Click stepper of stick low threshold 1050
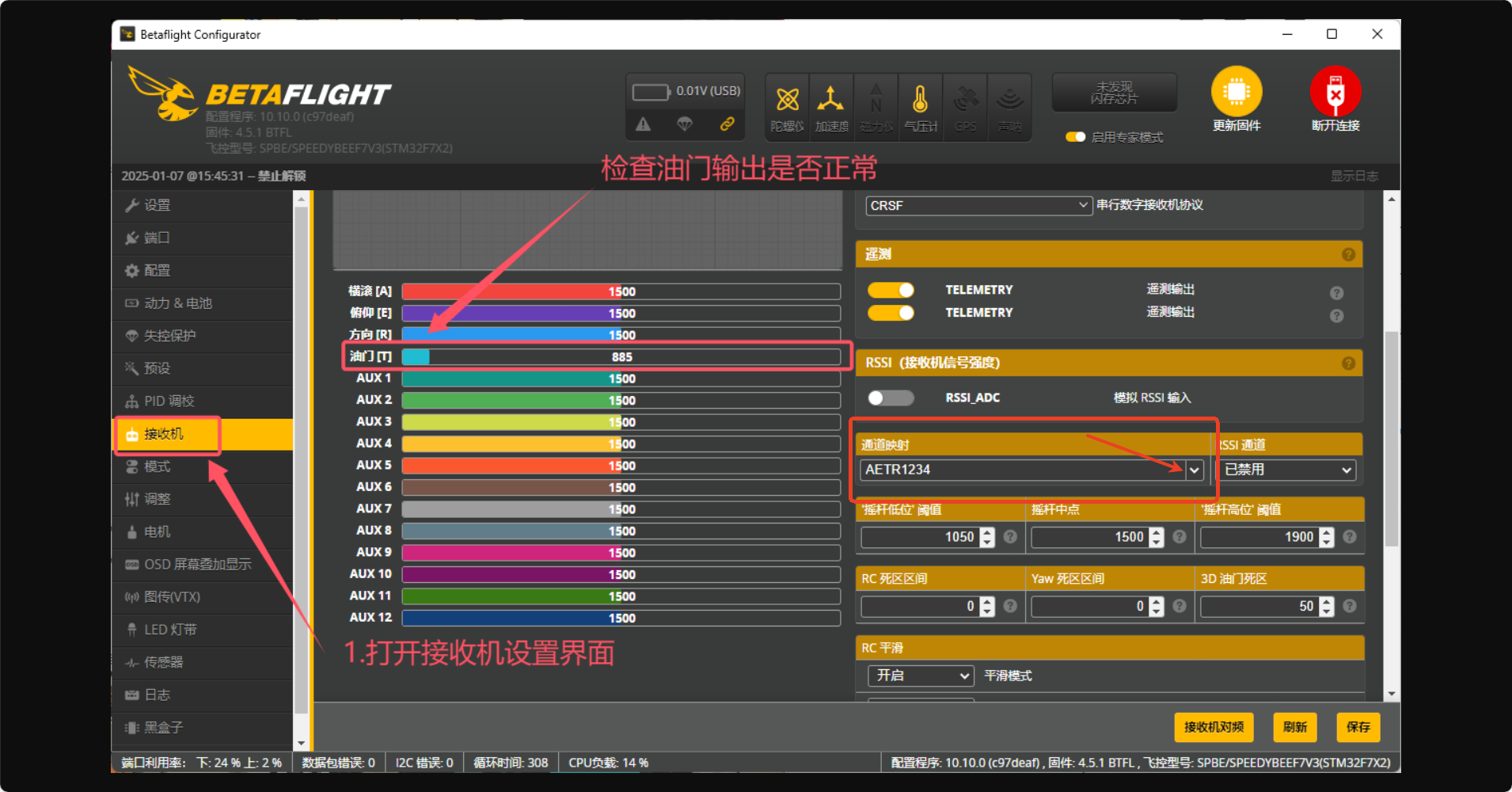 (986, 537)
